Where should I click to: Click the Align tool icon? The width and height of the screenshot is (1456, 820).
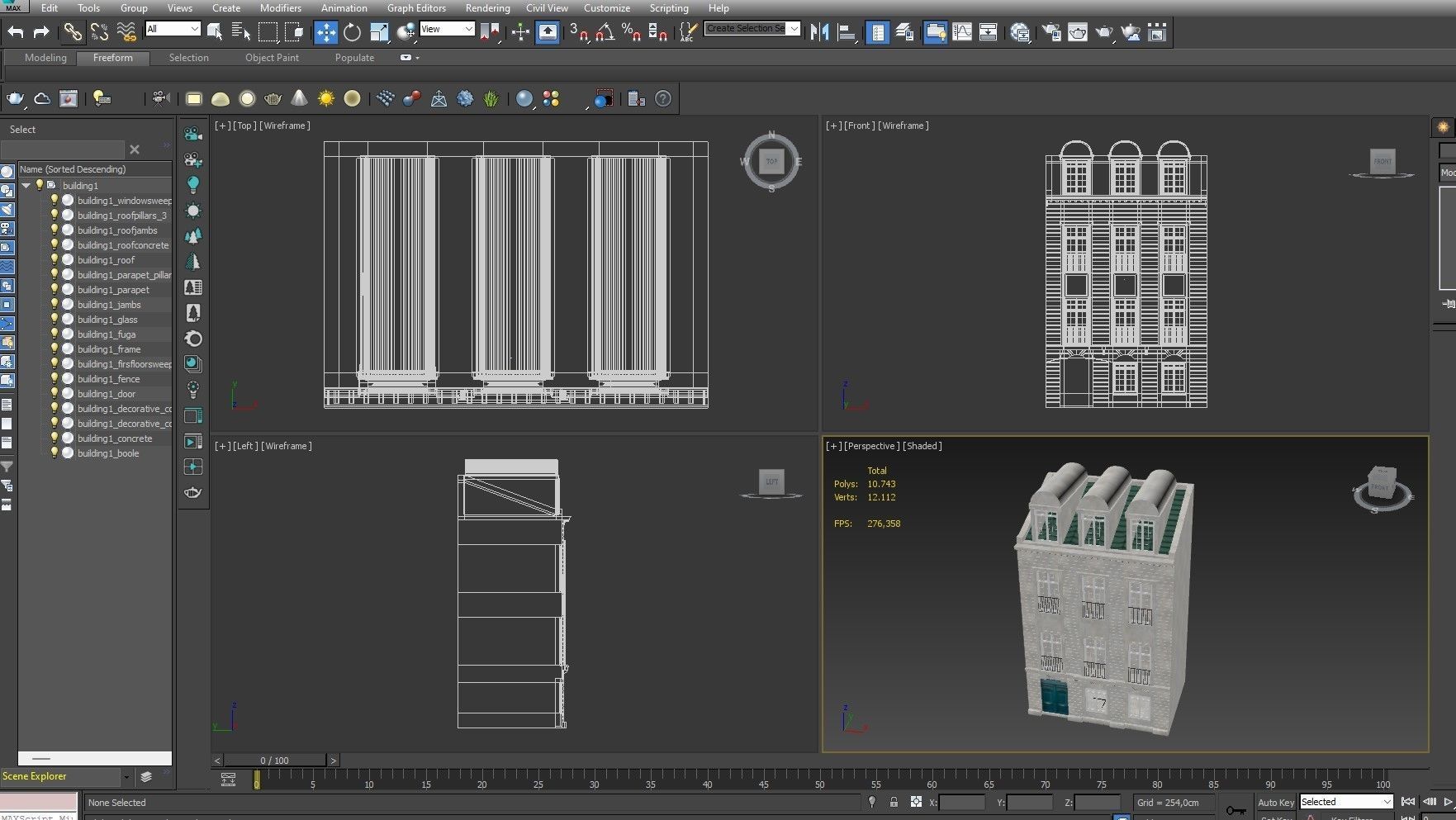tap(847, 32)
